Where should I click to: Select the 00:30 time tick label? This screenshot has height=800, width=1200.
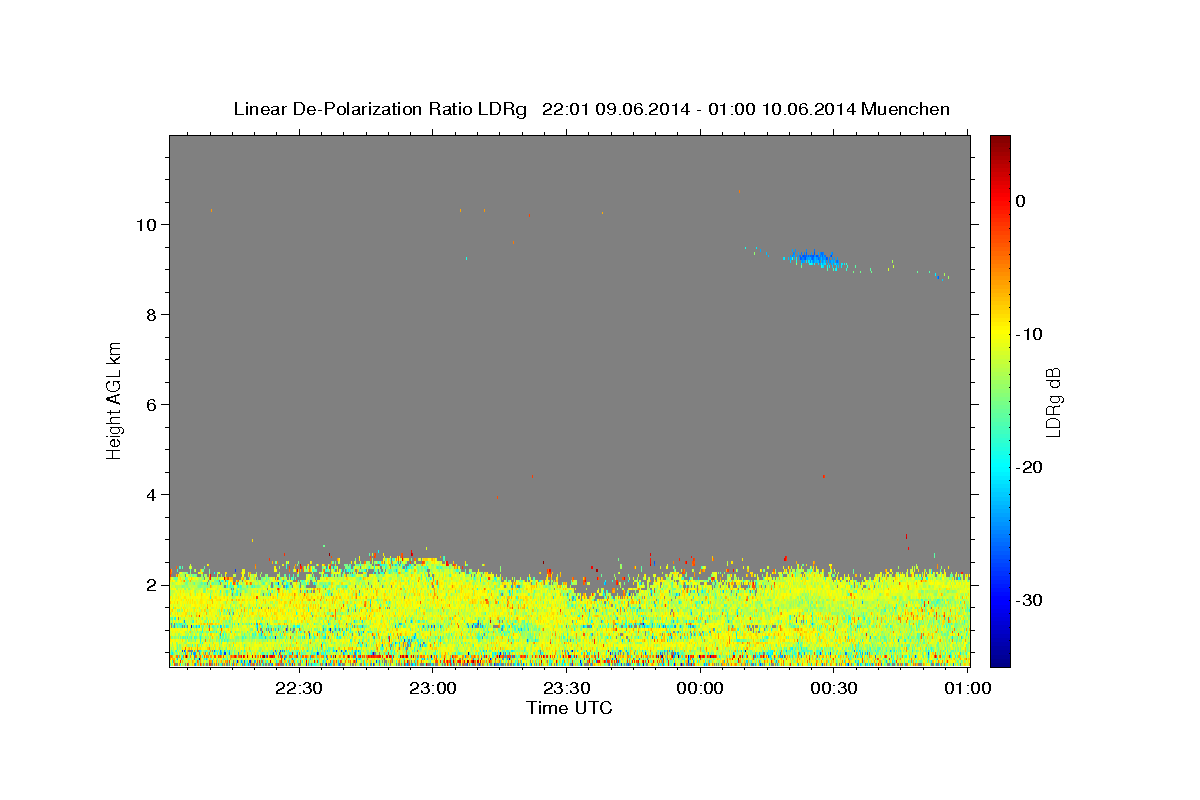pos(833,688)
